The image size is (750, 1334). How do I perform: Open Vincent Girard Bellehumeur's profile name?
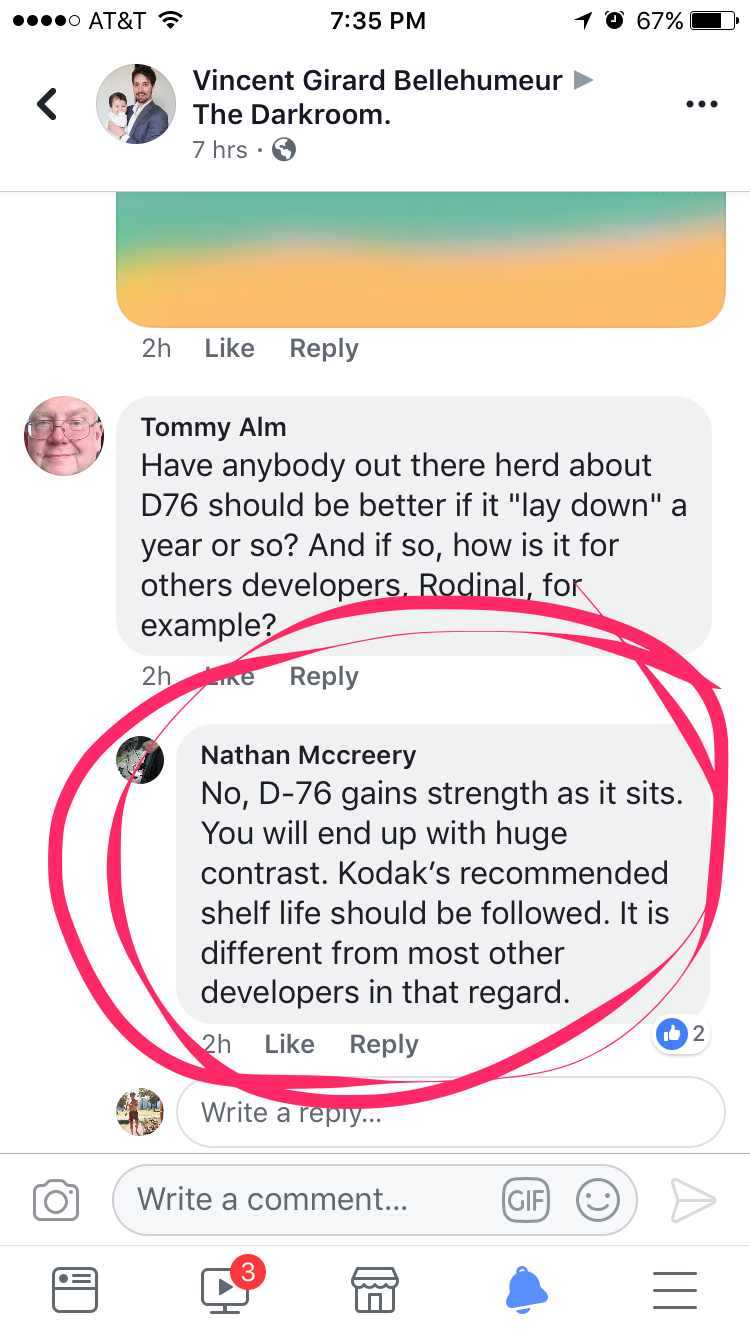click(x=377, y=80)
